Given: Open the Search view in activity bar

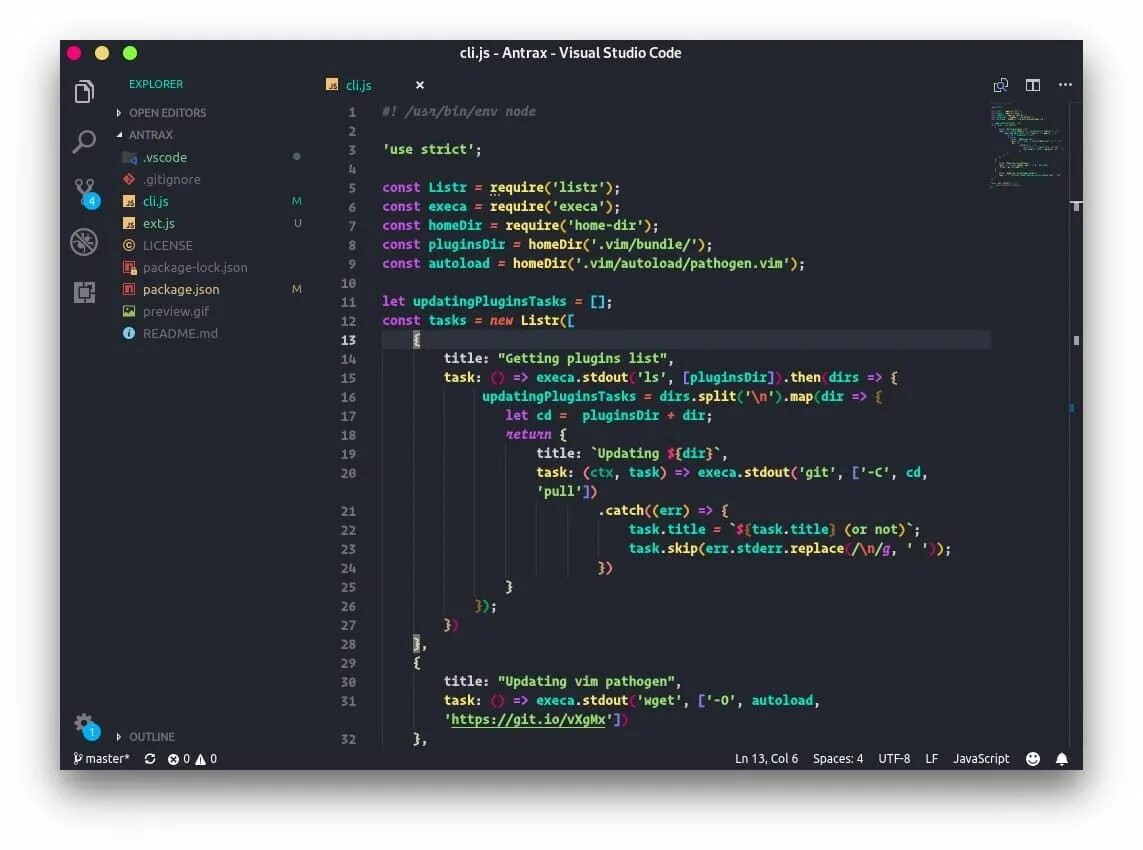Looking at the screenshot, I should coord(85,141).
